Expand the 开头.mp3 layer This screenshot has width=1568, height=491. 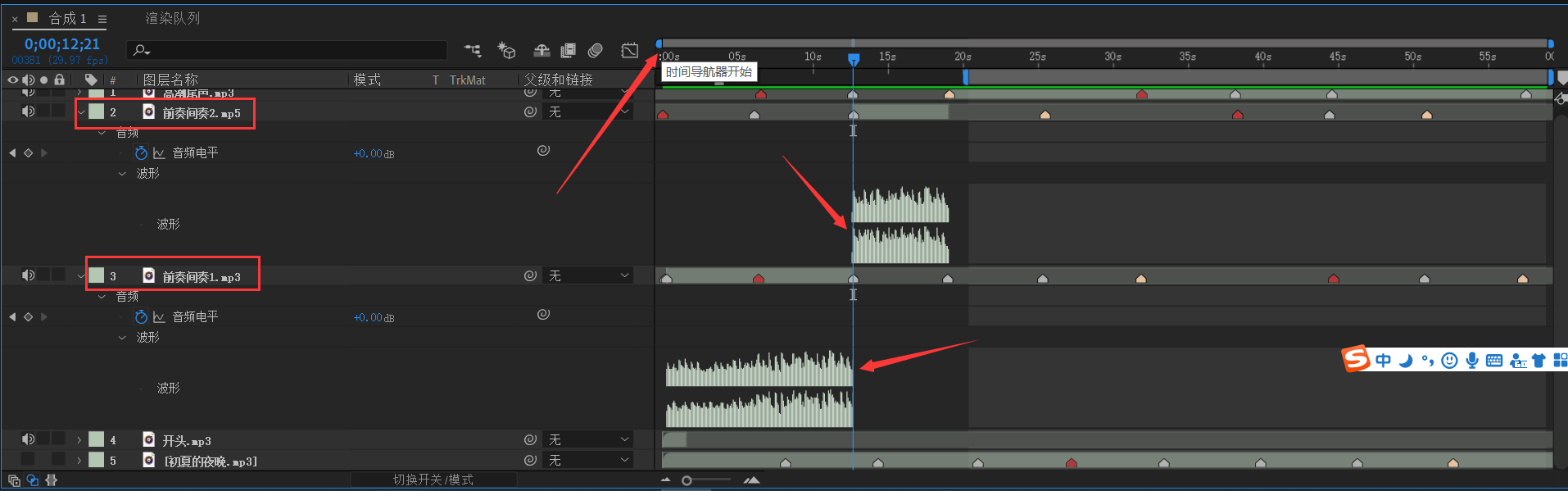coord(79,440)
